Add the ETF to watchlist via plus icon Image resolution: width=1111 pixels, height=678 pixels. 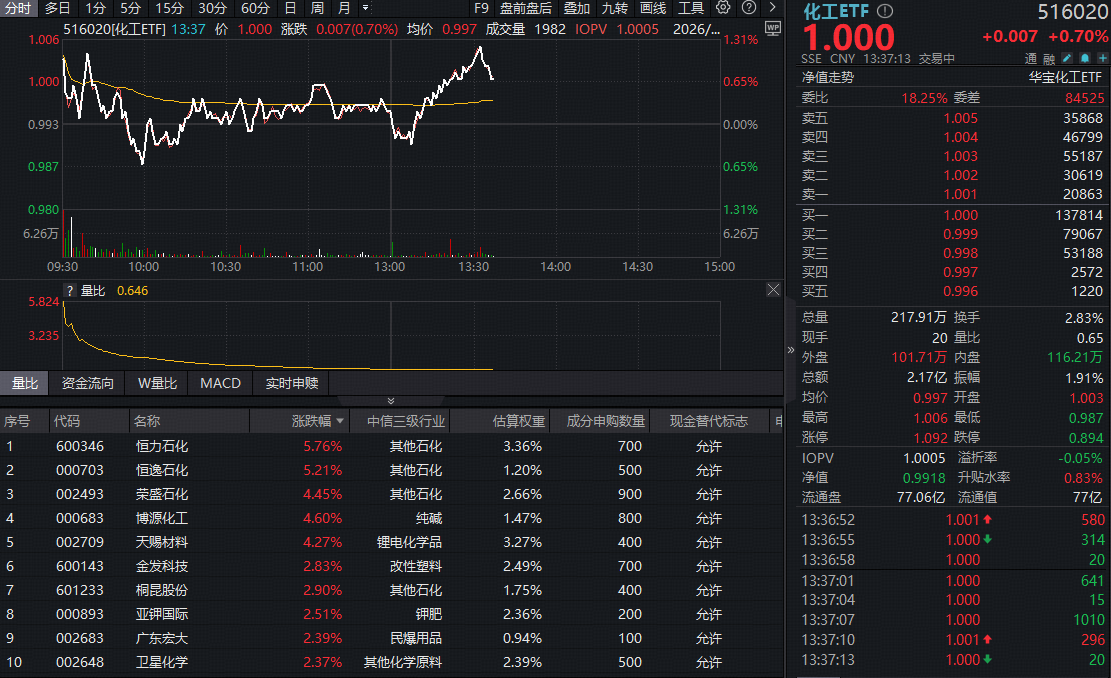click(x=1100, y=58)
